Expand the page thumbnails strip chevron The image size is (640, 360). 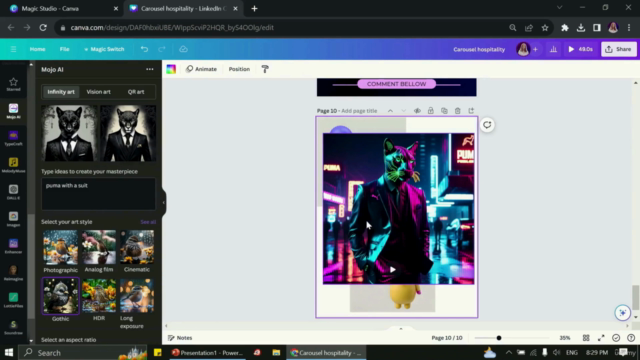[x=401, y=329]
